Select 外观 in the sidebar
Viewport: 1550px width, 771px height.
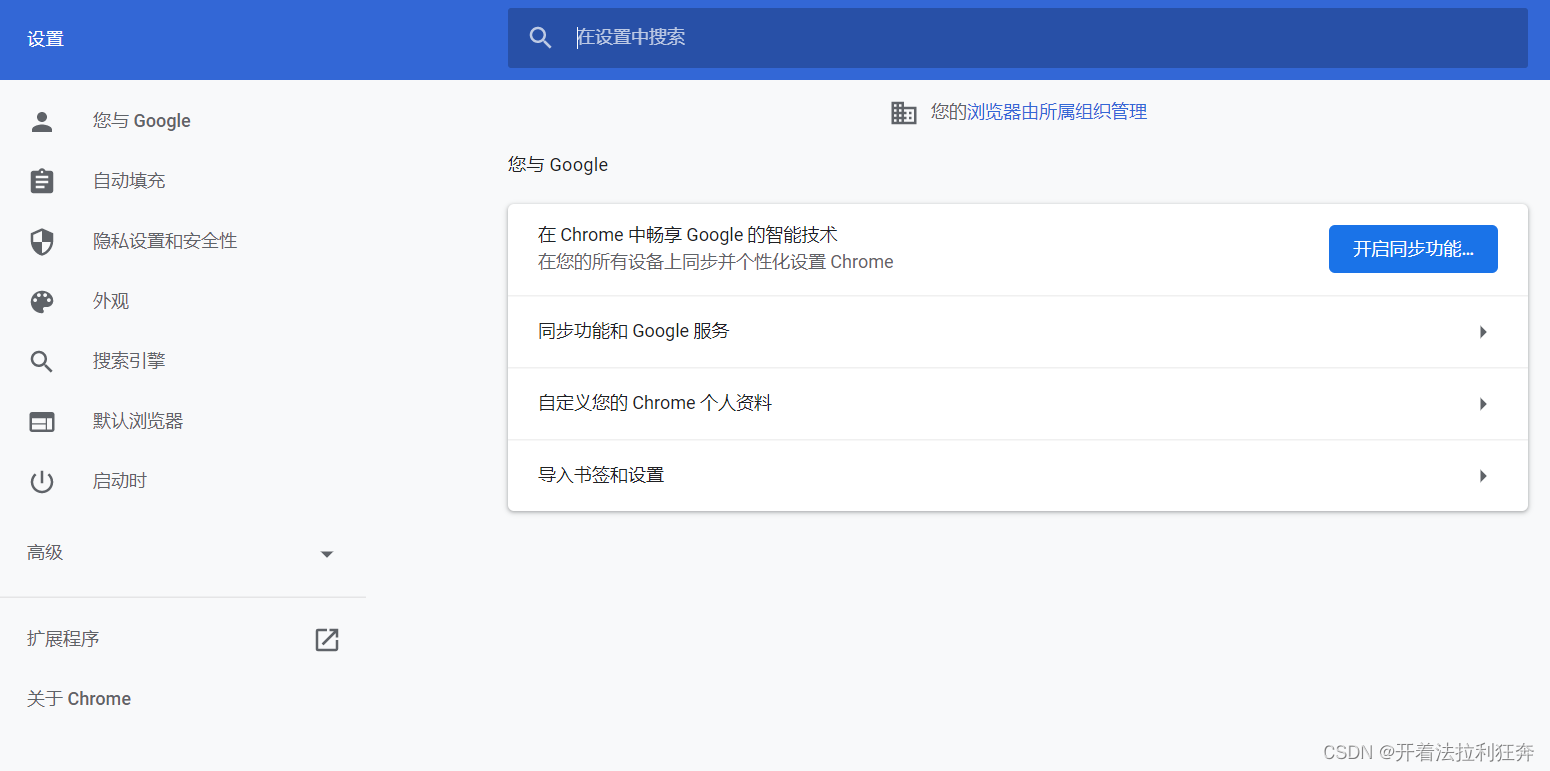[111, 301]
